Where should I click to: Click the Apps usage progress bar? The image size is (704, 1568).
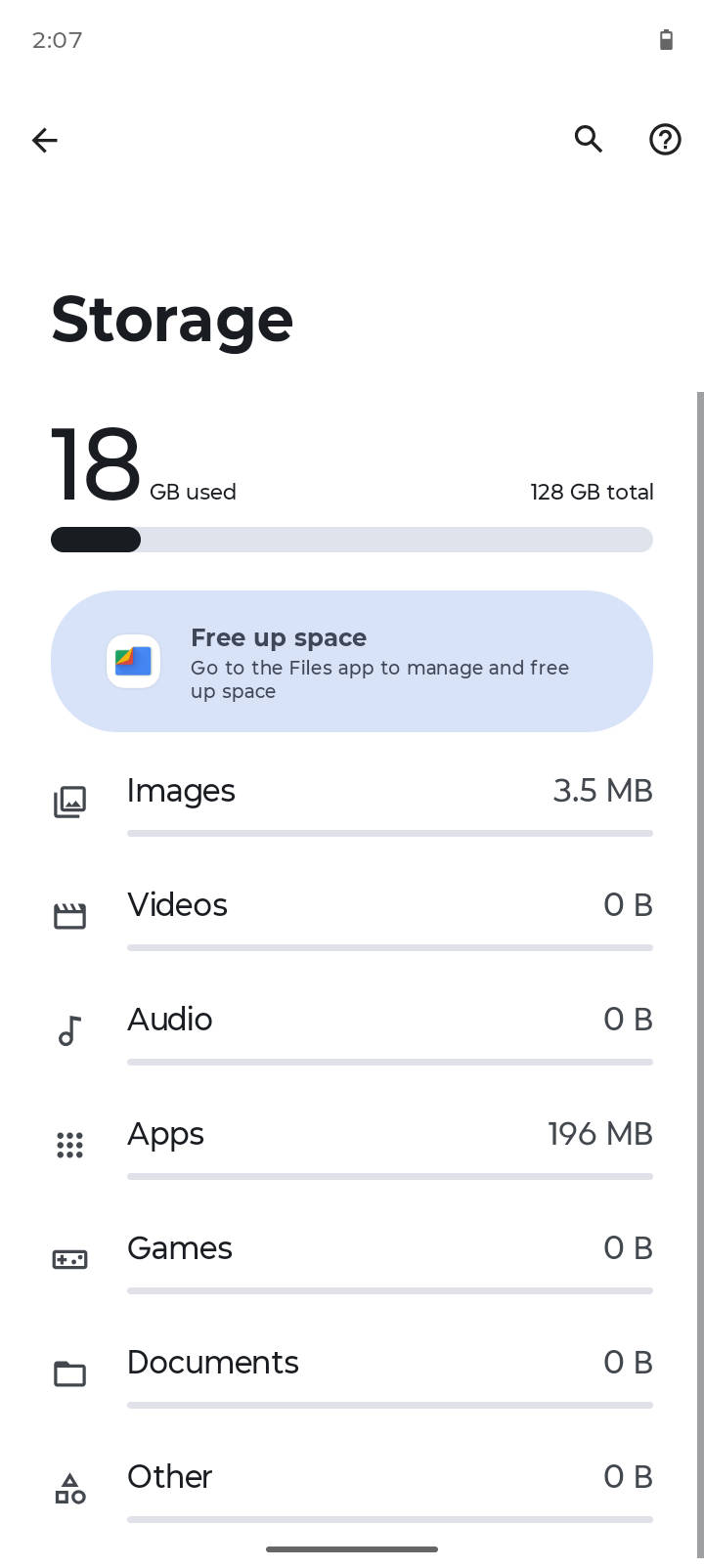[x=390, y=1177]
